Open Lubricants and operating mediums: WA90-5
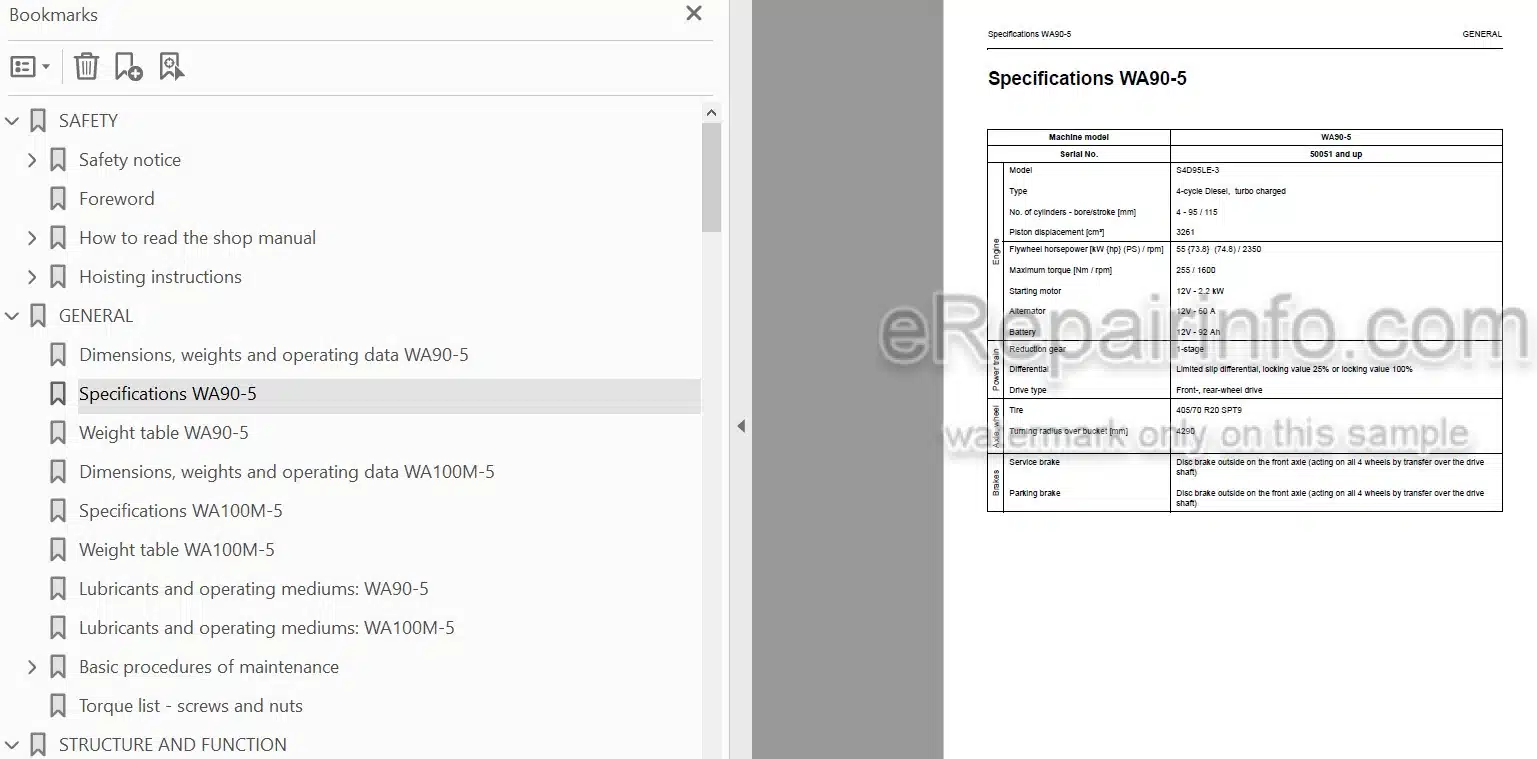This screenshot has height=759, width=1537. (x=254, y=589)
